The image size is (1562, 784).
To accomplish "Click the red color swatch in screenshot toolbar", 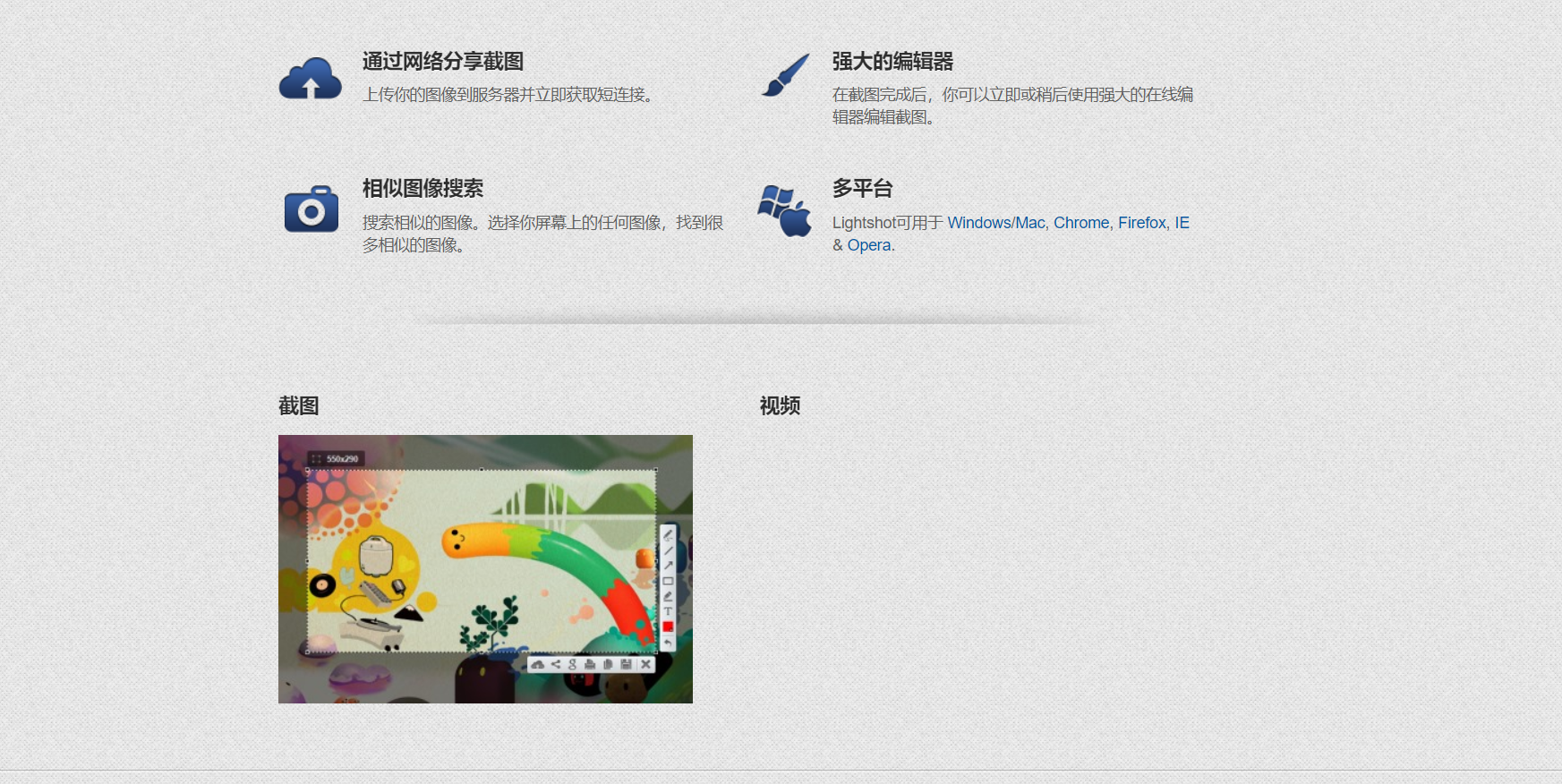I will click(x=668, y=626).
